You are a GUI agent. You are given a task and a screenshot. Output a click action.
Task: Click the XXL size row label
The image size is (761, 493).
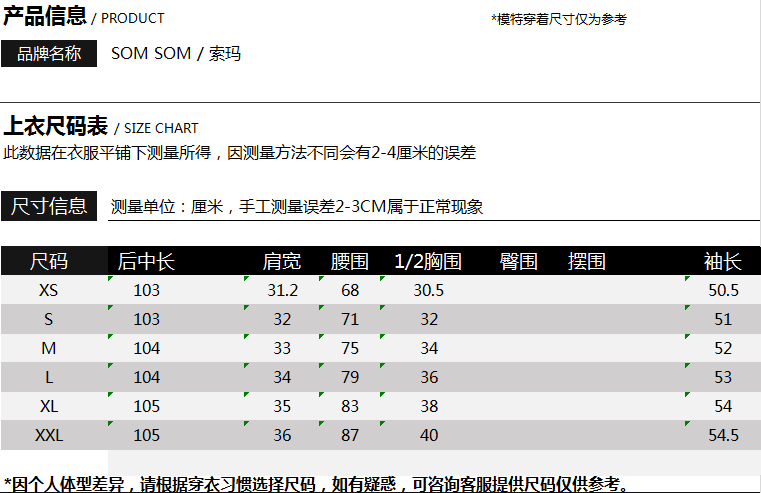(49, 436)
